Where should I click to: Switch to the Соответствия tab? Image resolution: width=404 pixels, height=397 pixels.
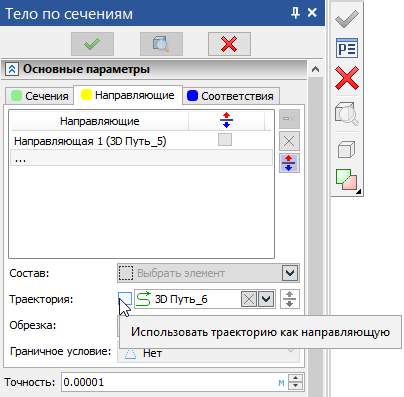point(231,96)
